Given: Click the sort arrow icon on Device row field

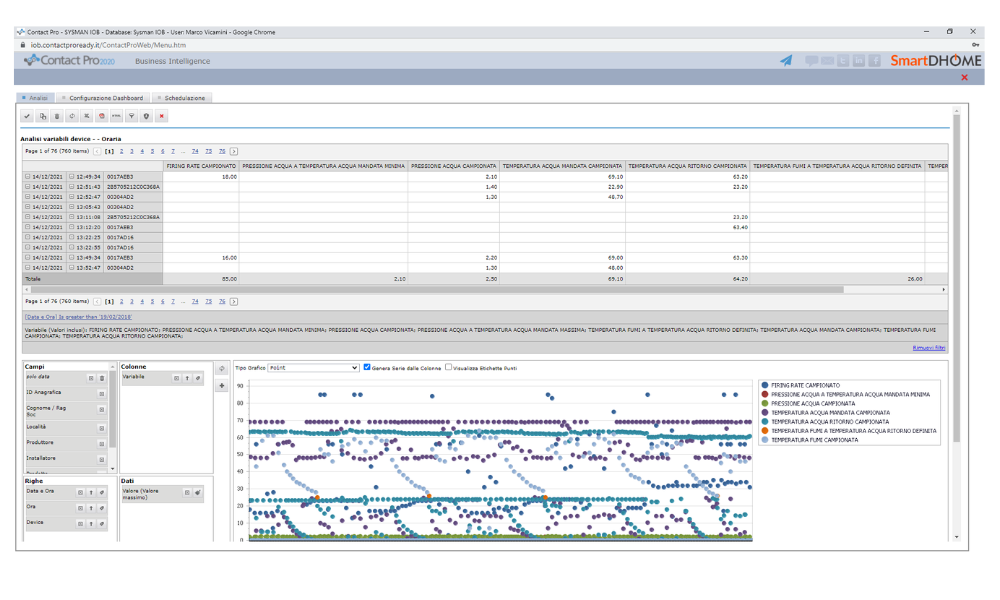Looking at the screenshot, I should coord(91,523).
